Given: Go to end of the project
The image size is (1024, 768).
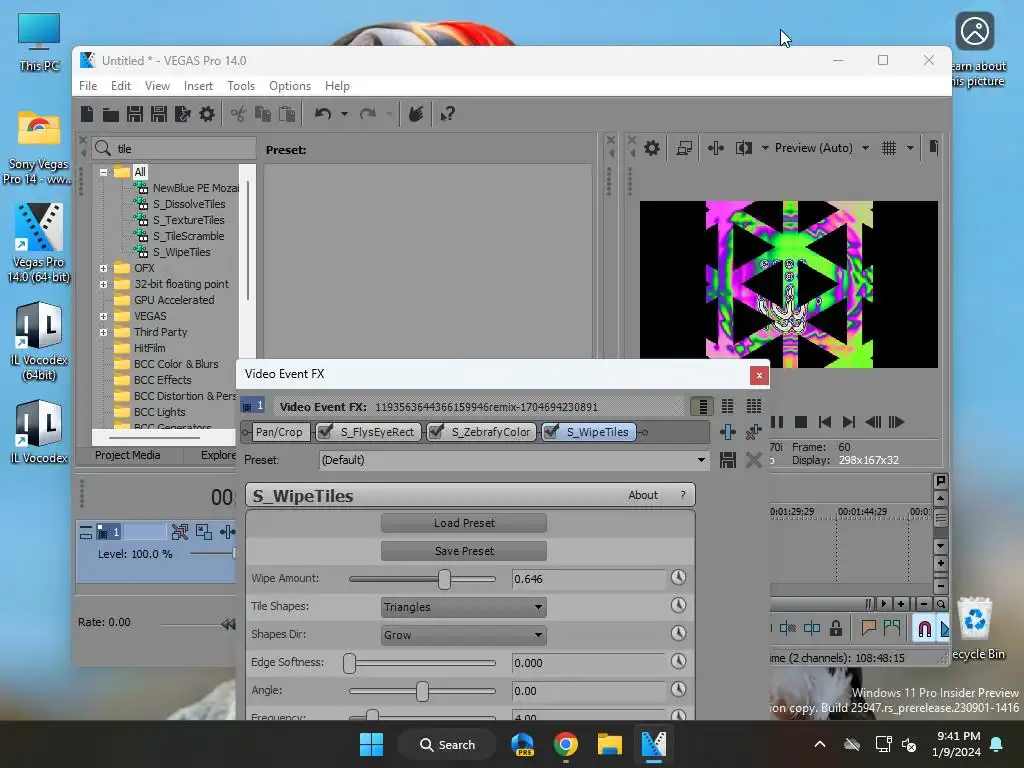Looking at the screenshot, I should pyautogui.click(x=848, y=423).
